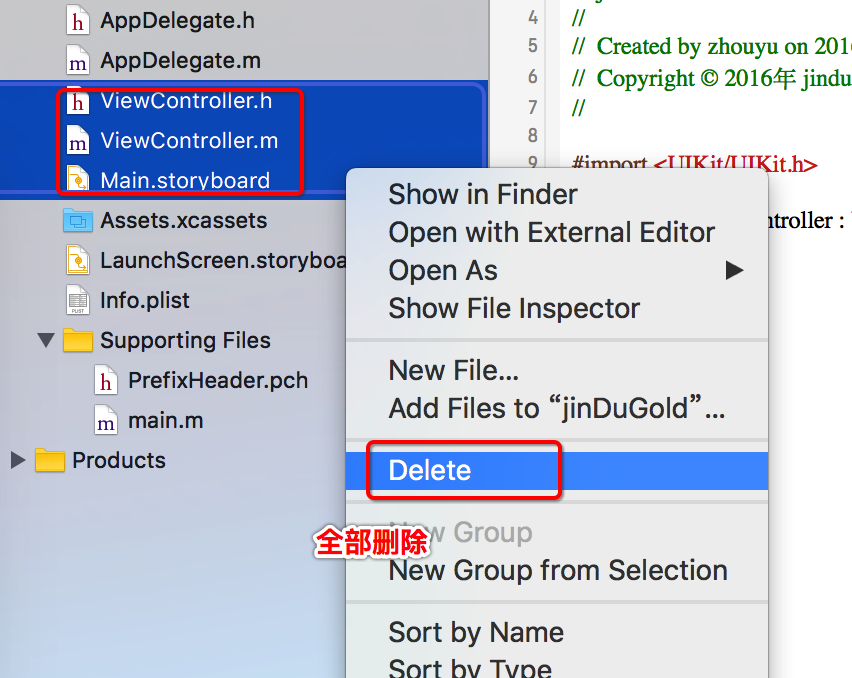Click the PrefixHeader.pch file icon
The height and width of the screenshot is (678, 852).
tap(105, 380)
